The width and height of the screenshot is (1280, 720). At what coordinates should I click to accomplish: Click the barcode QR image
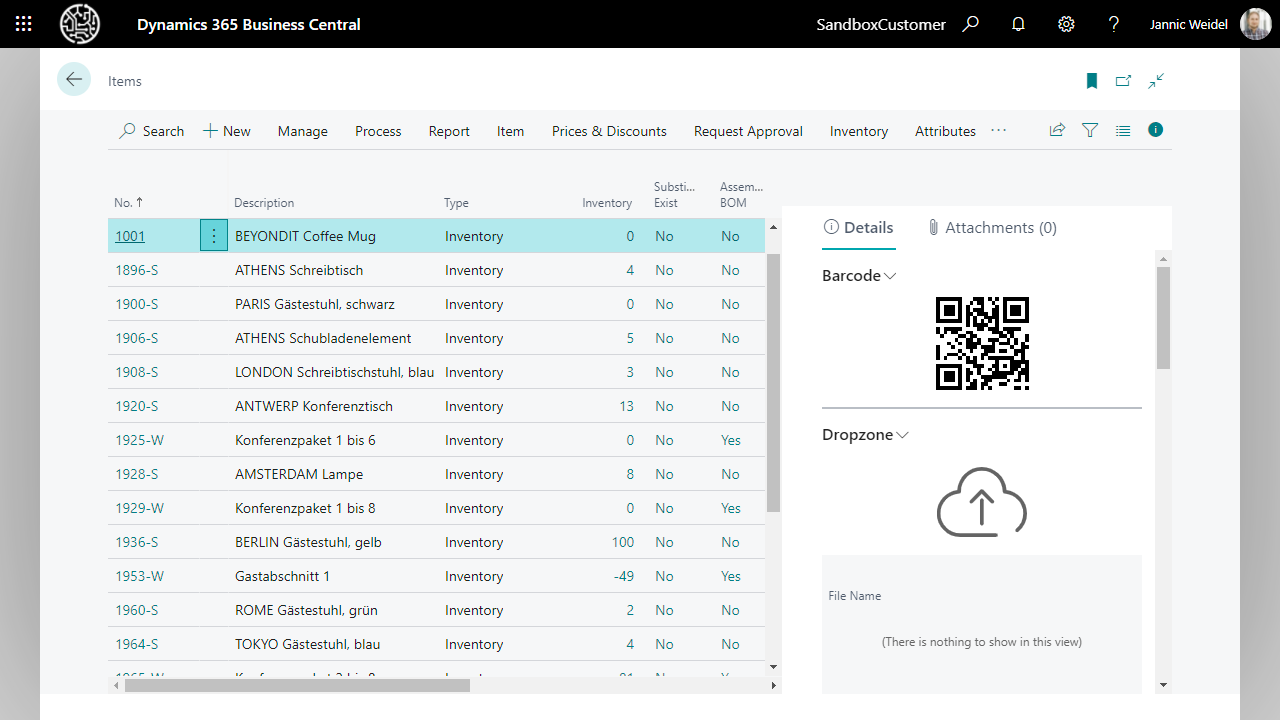pyautogui.click(x=982, y=343)
